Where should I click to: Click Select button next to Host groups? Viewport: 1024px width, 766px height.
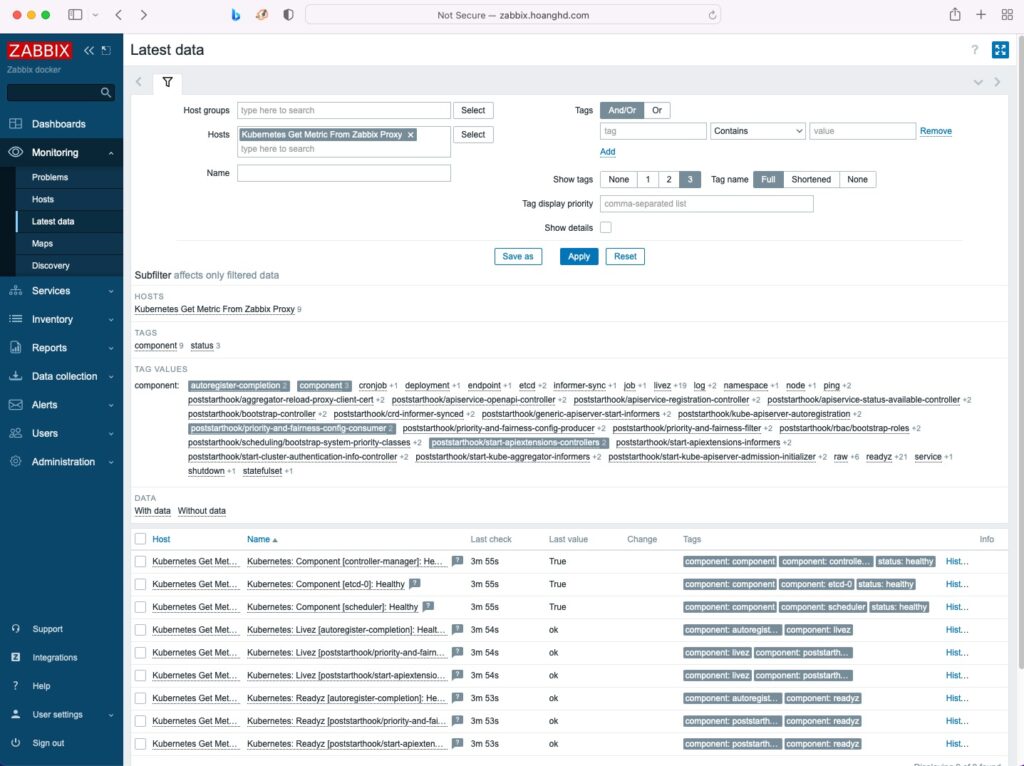[473, 110]
